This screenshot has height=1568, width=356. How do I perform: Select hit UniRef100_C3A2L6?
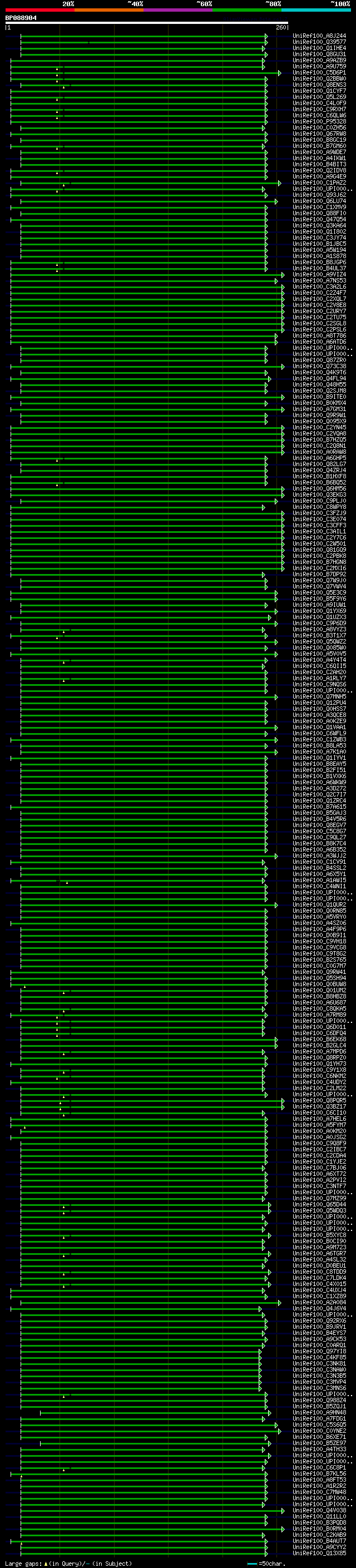319,286
